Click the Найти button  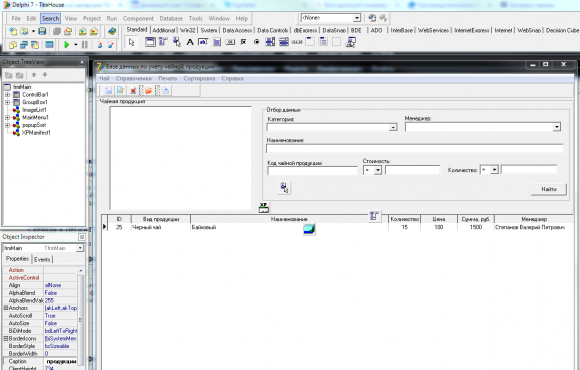tap(549, 189)
